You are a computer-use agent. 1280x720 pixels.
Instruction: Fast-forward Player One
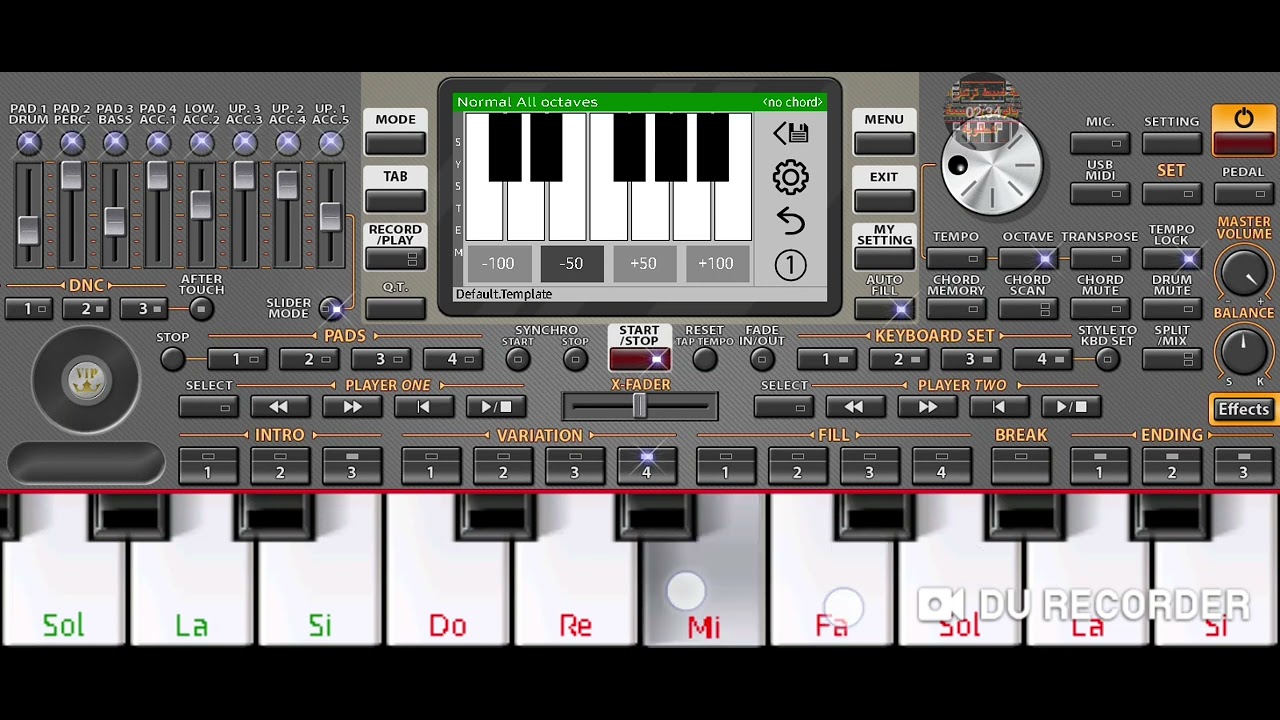tap(352, 407)
